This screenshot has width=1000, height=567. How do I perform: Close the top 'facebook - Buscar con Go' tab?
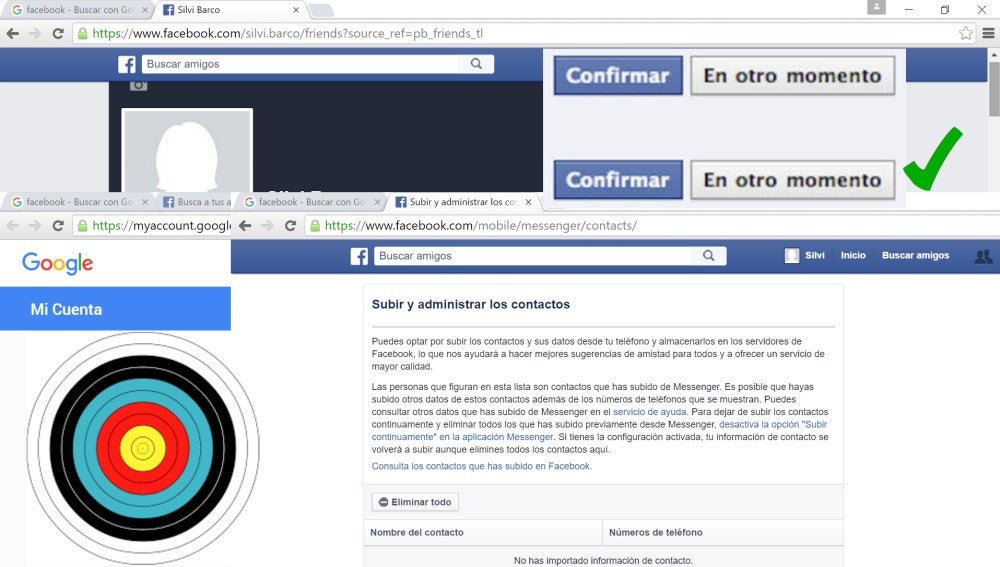[x=145, y=10]
